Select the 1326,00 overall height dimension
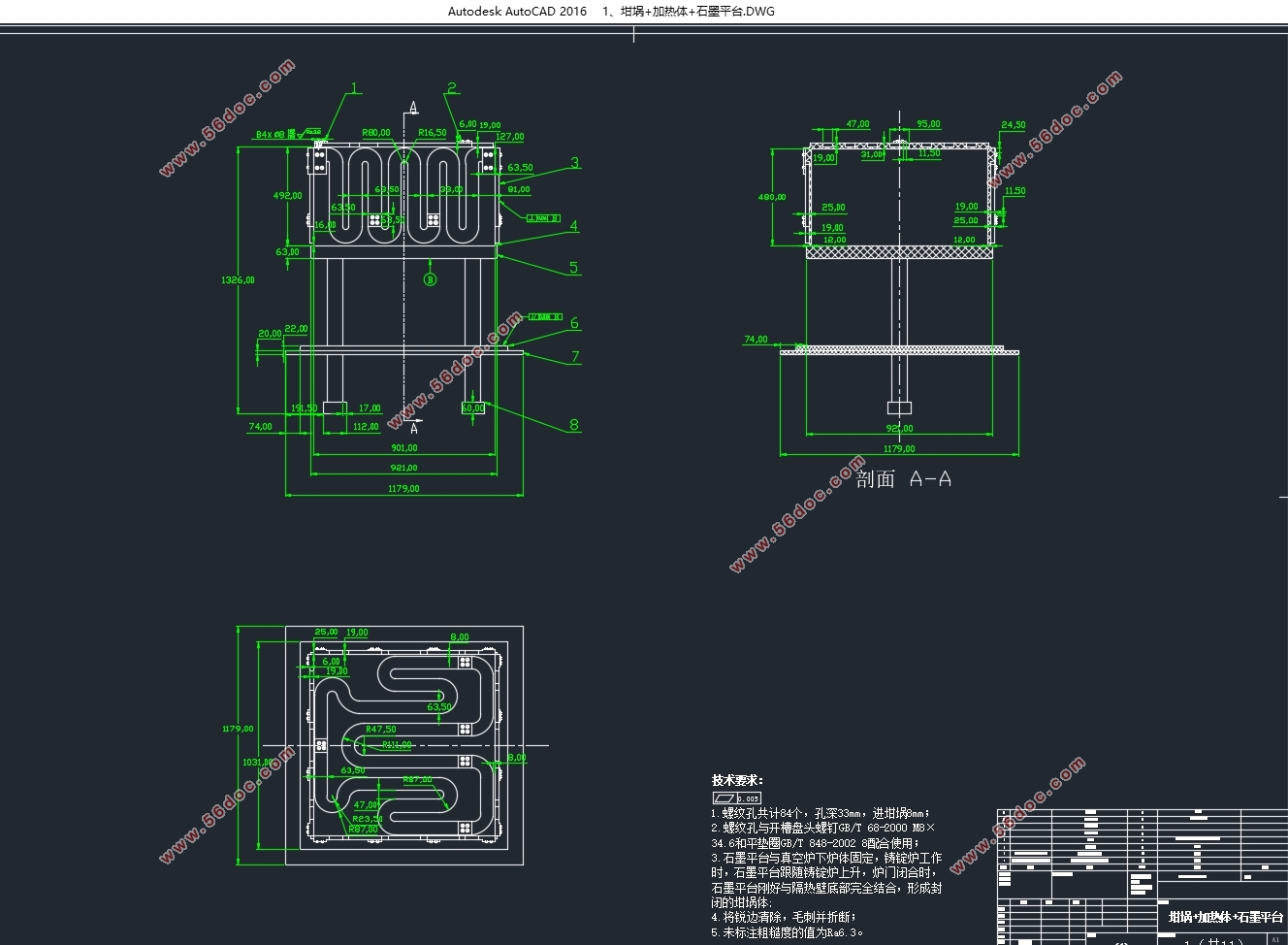The height and width of the screenshot is (945, 1288). [x=239, y=279]
